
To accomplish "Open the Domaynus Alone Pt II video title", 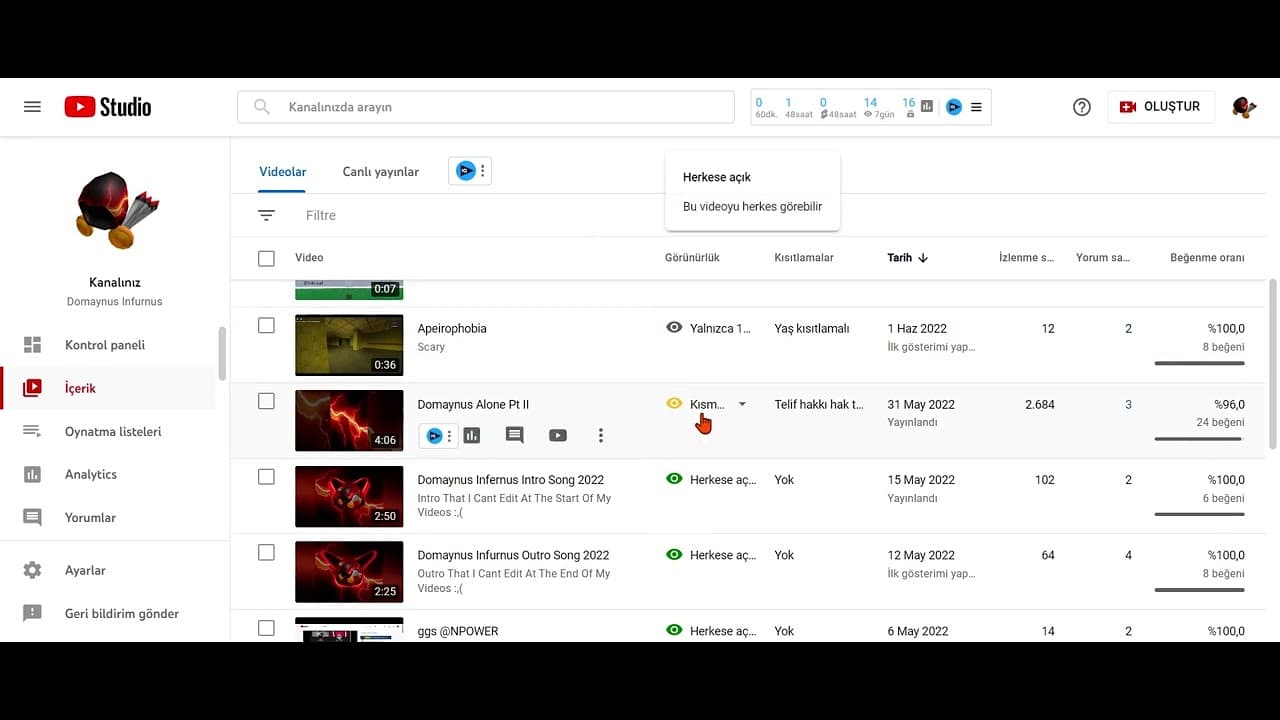I will 473,405.
